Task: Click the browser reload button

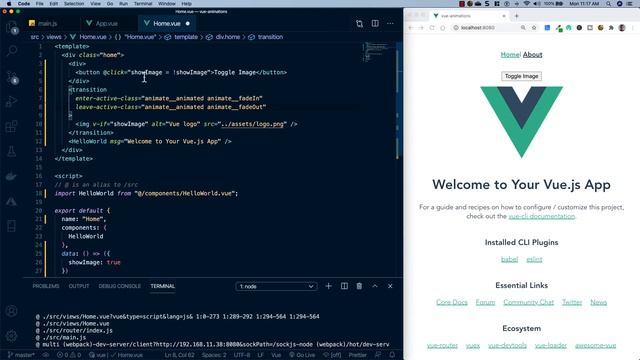Action: [x=432, y=28]
